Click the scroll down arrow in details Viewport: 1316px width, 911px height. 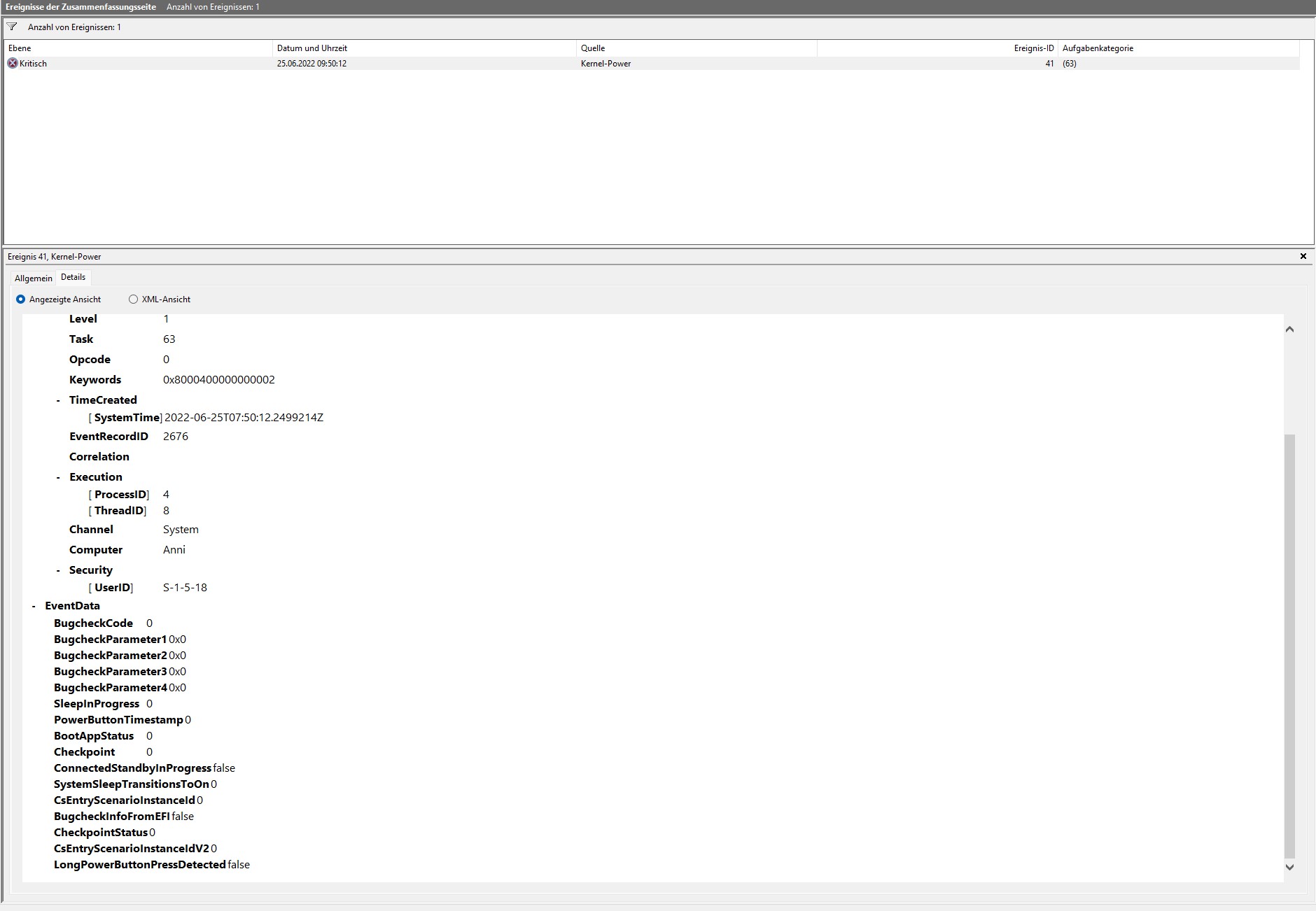pos(1289,867)
